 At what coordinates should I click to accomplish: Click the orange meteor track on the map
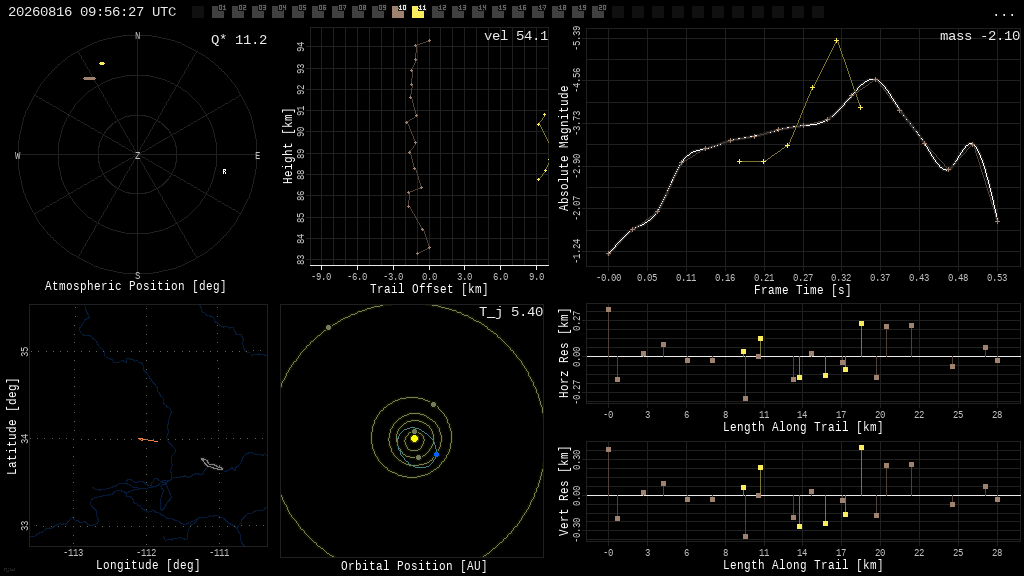(x=148, y=440)
